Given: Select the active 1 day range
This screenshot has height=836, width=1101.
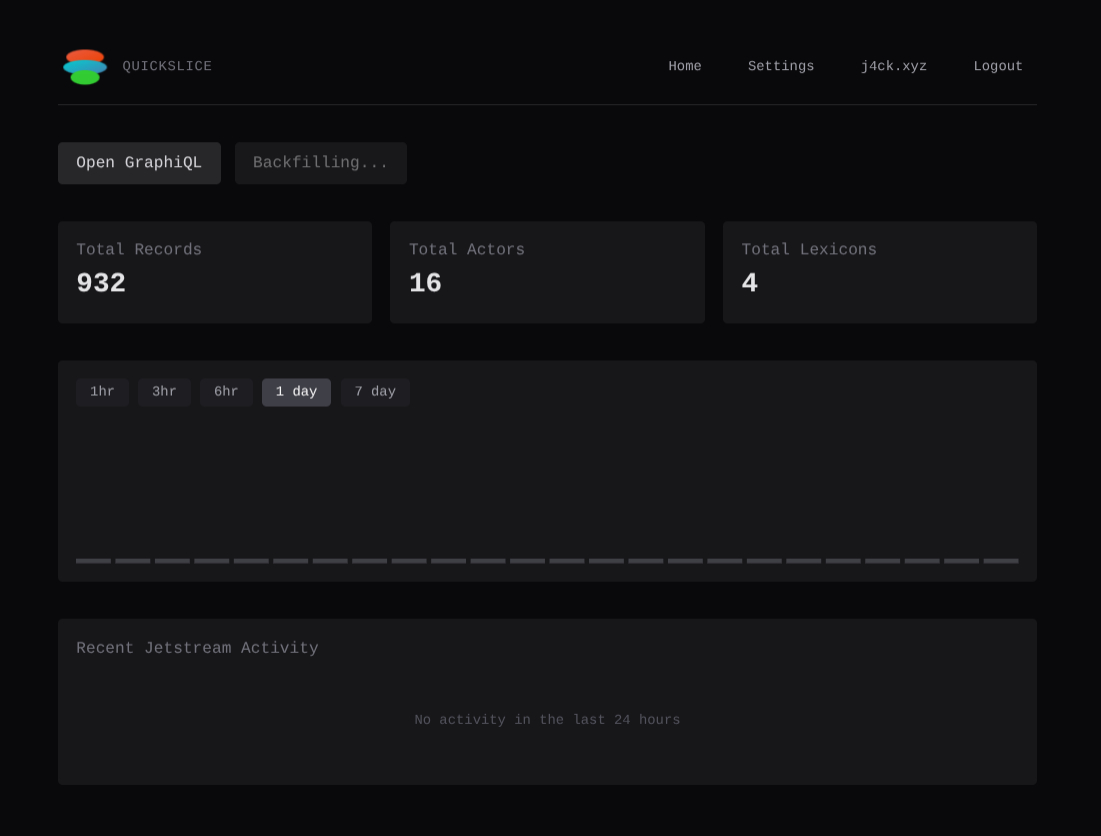Looking at the screenshot, I should point(296,392).
